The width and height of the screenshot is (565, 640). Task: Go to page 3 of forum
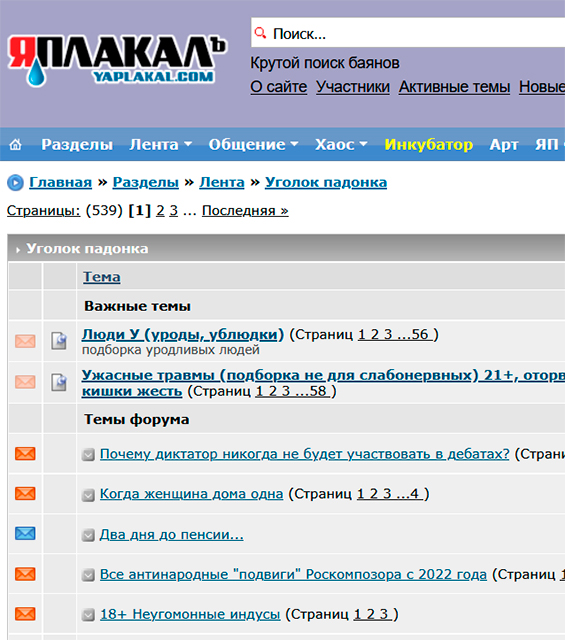(174, 211)
